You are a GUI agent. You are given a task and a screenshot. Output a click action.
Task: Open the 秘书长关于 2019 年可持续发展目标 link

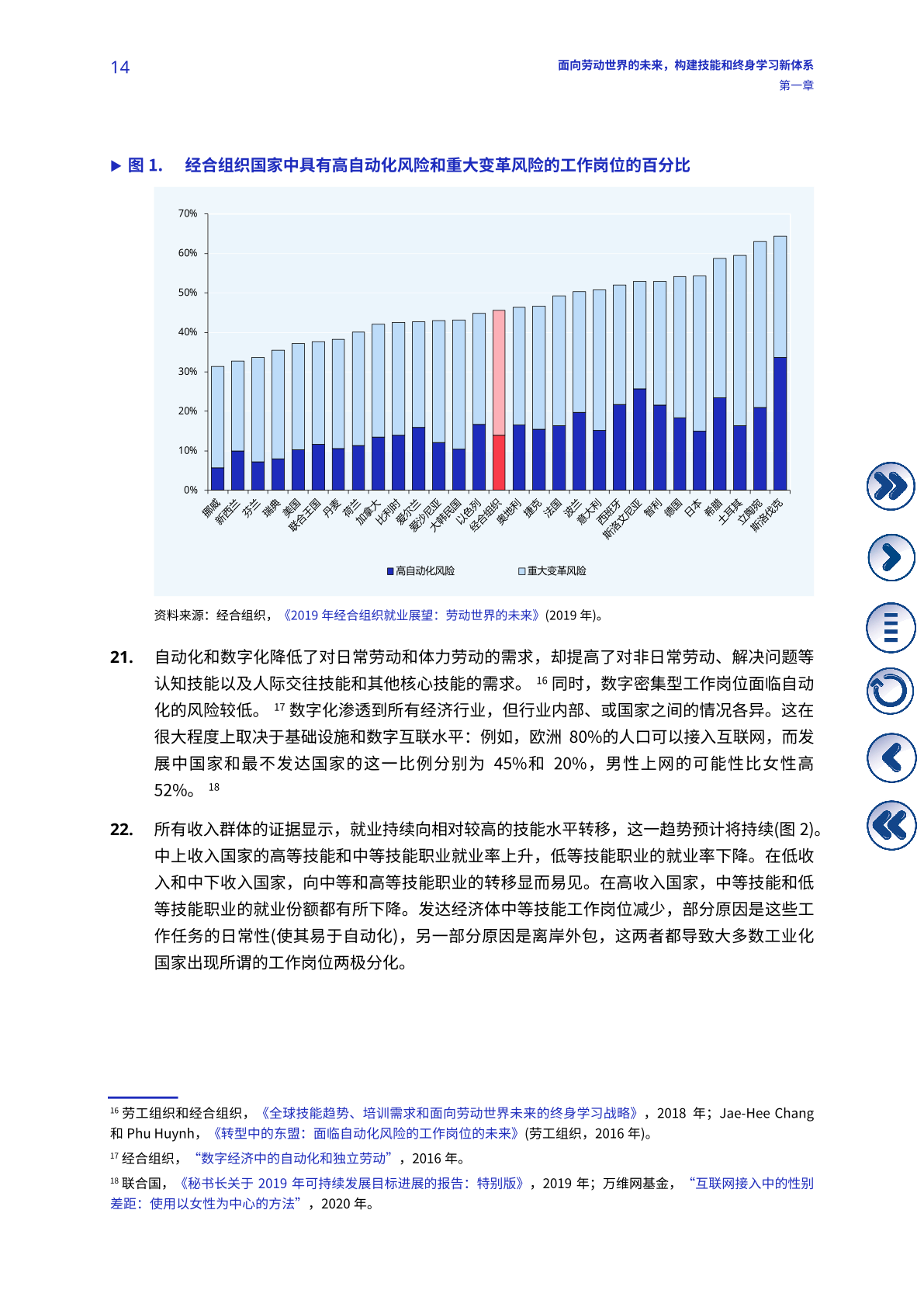[351, 1183]
